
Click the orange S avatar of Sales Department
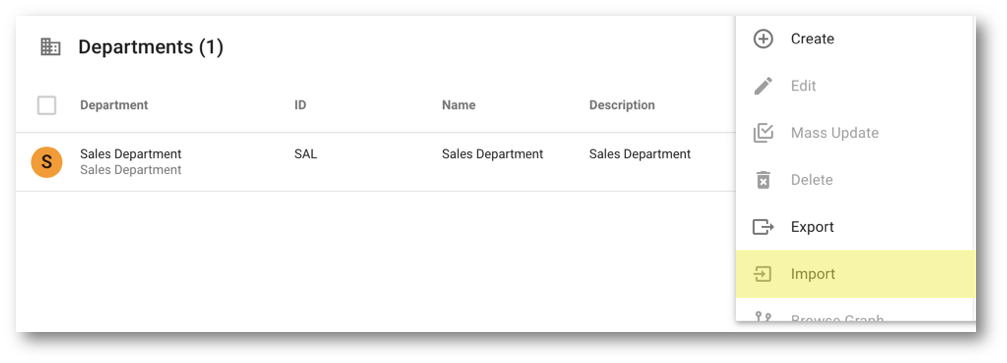pyautogui.click(x=47, y=162)
